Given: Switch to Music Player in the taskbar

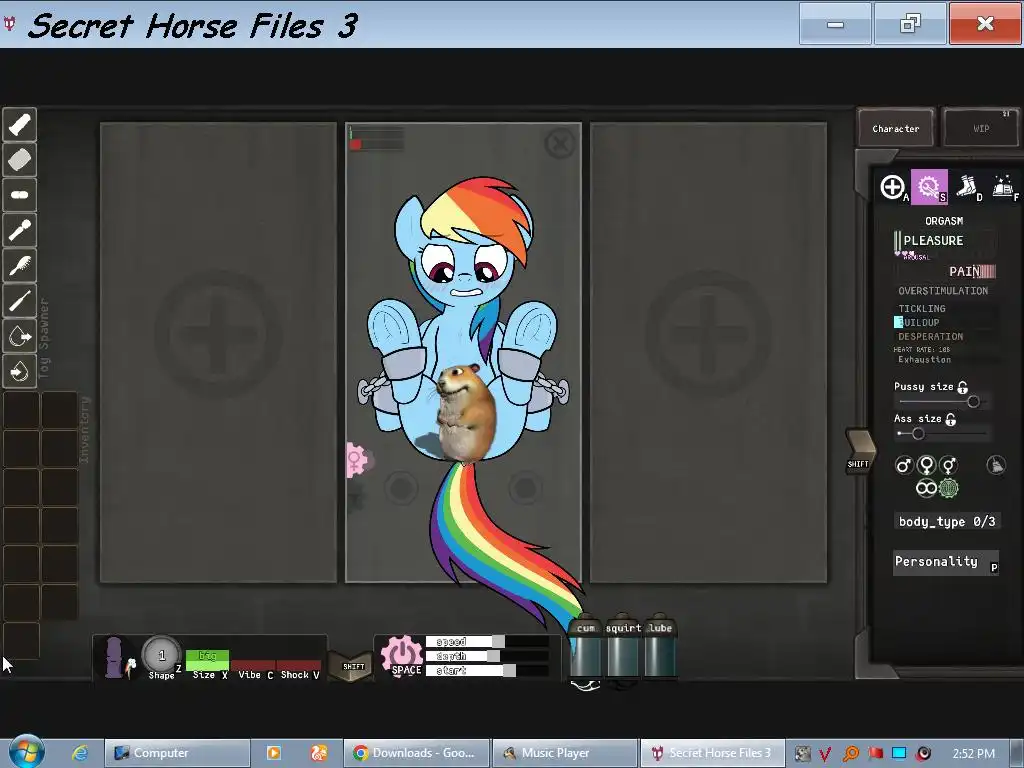Looking at the screenshot, I should click(565, 753).
